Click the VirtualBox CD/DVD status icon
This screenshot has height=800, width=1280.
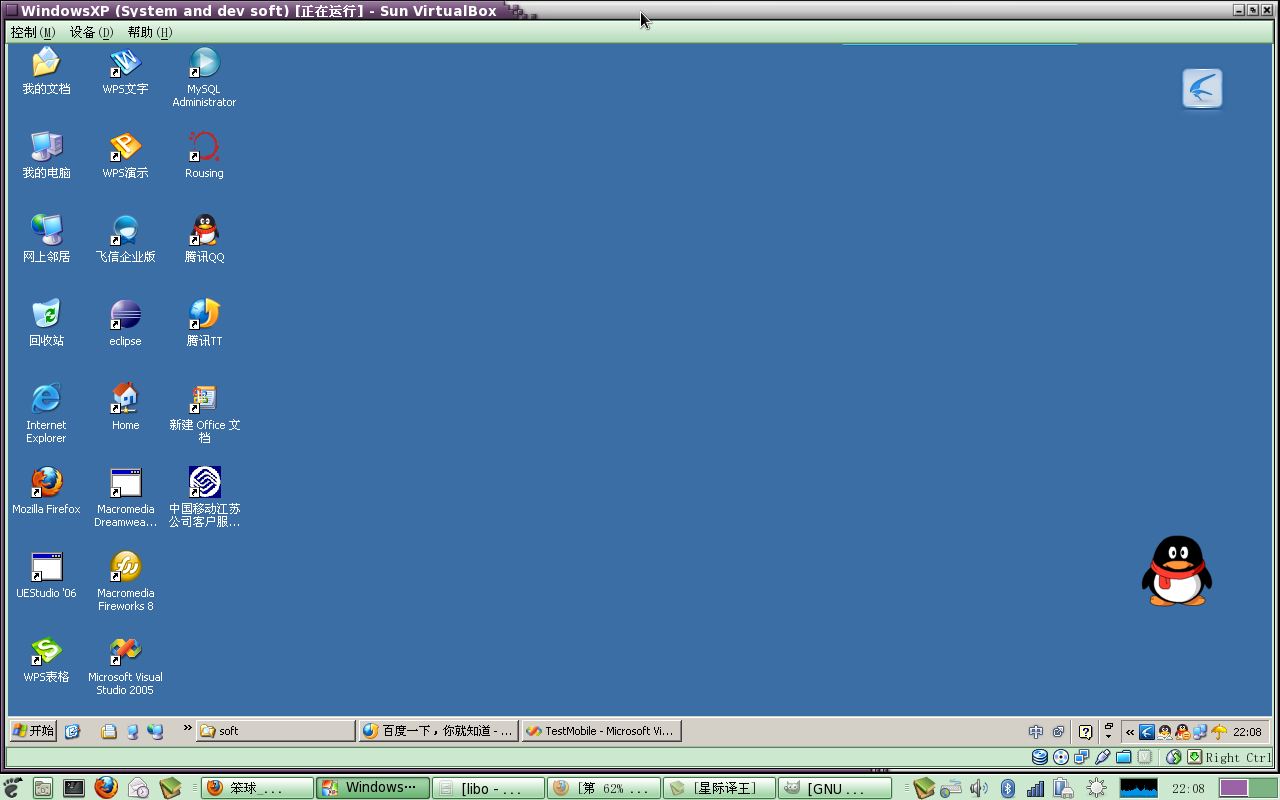point(1061,757)
